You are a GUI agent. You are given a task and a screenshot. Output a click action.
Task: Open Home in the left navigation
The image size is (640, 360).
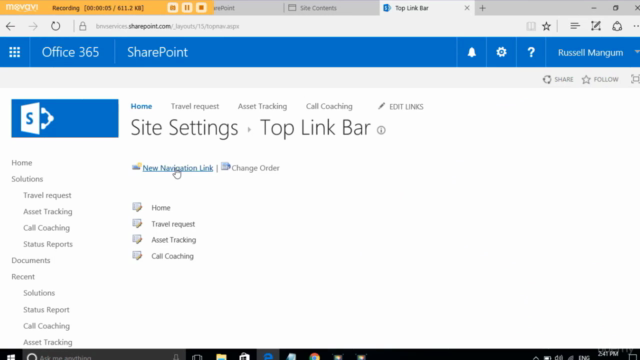[22, 162]
